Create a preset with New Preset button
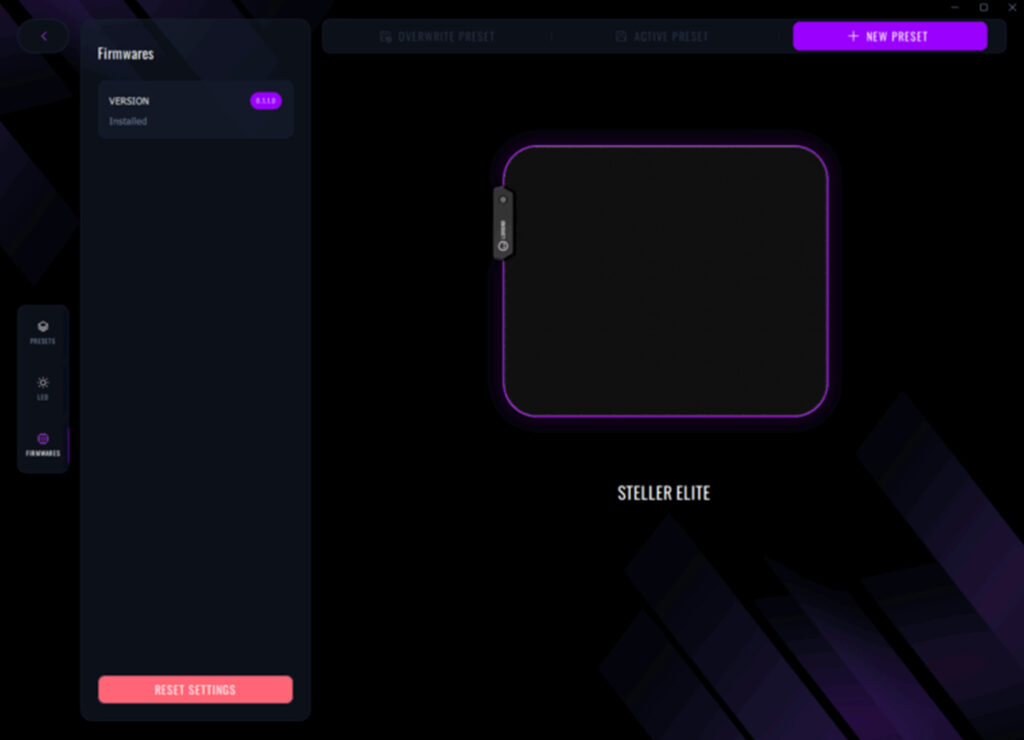1024x740 pixels. (889, 36)
